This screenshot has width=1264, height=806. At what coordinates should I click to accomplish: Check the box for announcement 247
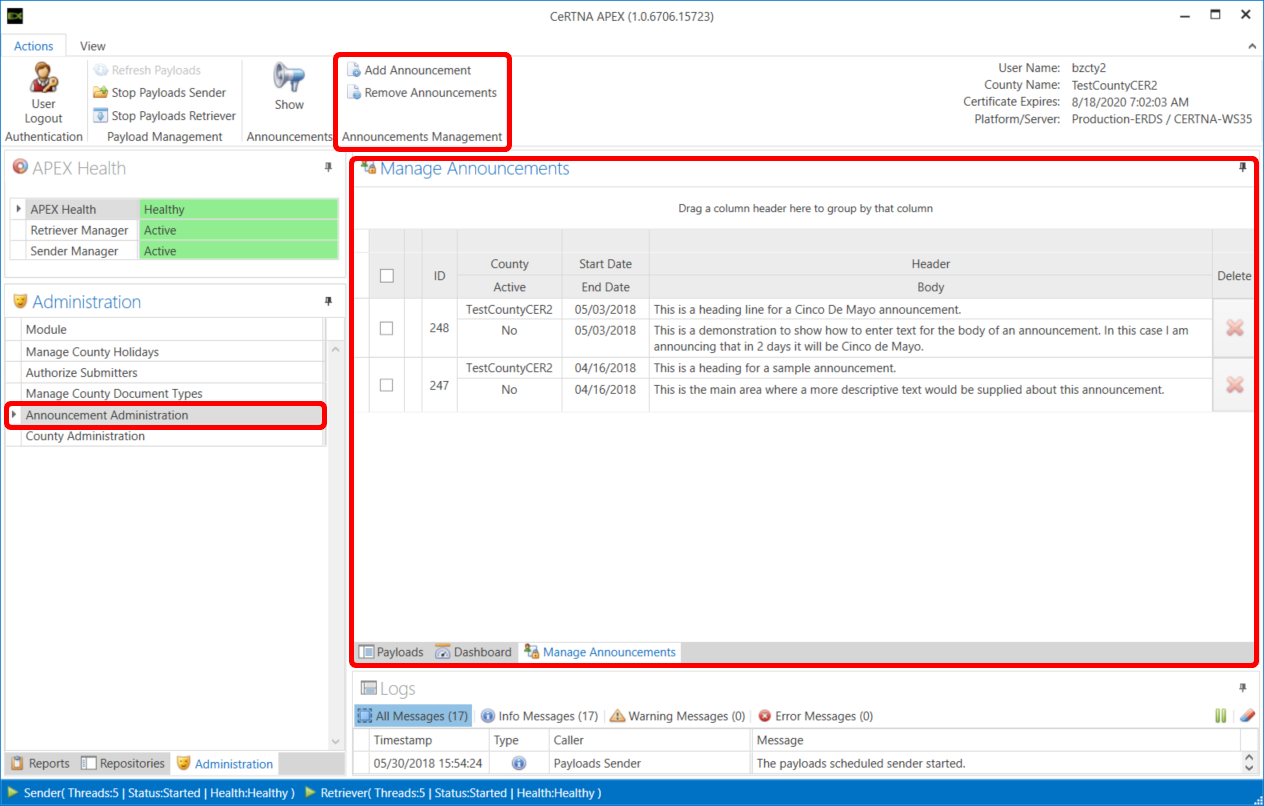pos(387,385)
